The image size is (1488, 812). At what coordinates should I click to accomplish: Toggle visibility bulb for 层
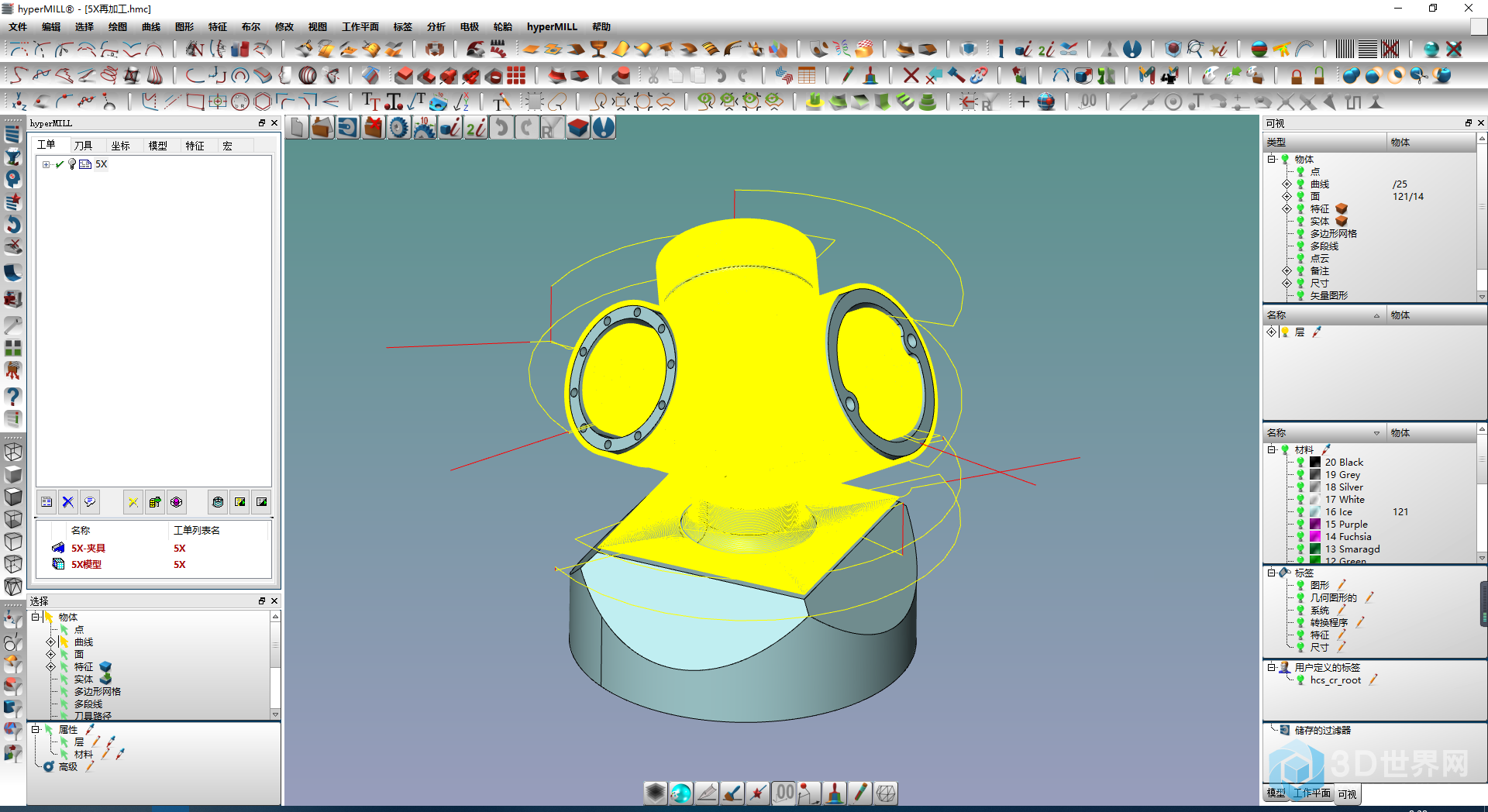[1285, 332]
